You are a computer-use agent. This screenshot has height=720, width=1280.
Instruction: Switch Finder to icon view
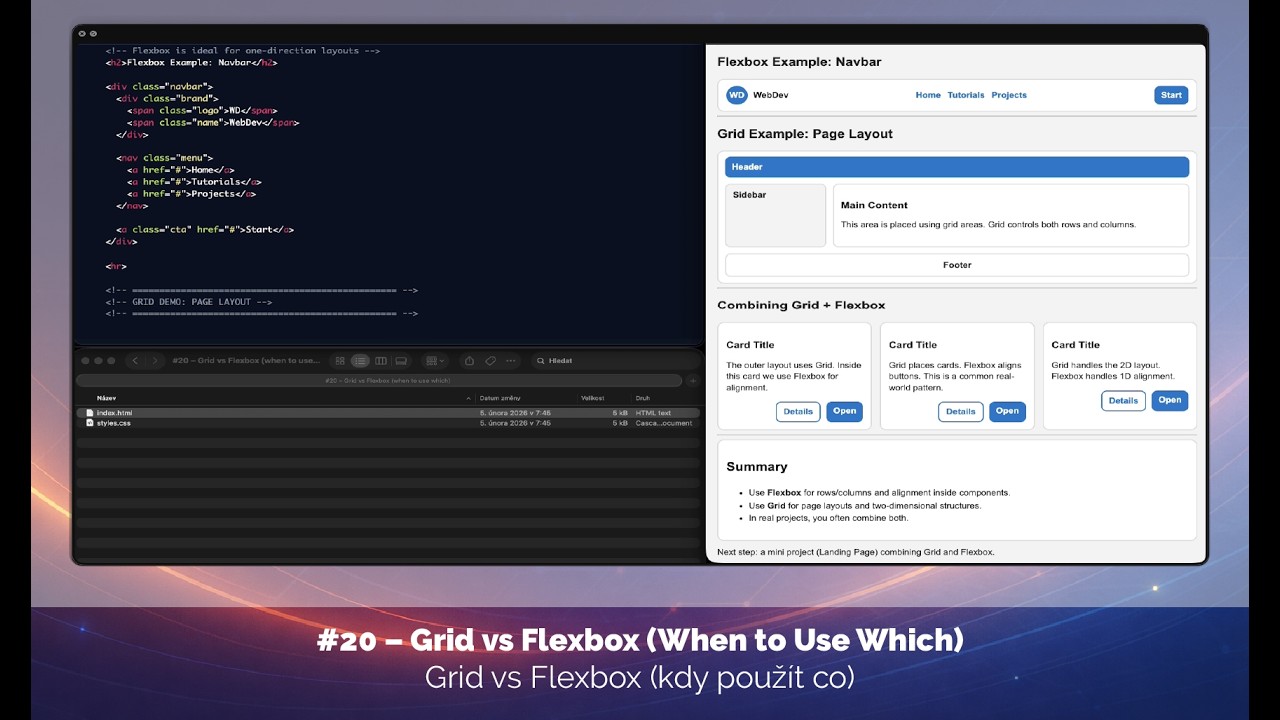[340, 361]
